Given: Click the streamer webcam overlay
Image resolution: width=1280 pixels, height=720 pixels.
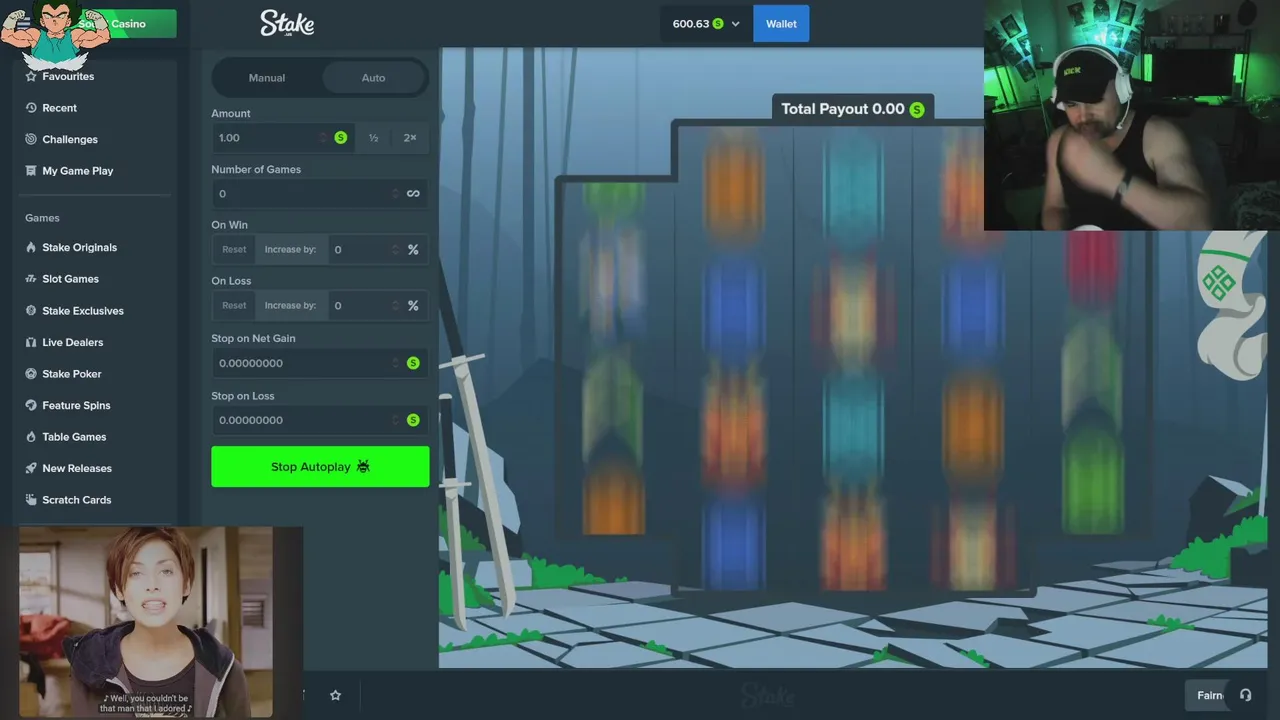Looking at the screenshot, I should (1132, 116).
